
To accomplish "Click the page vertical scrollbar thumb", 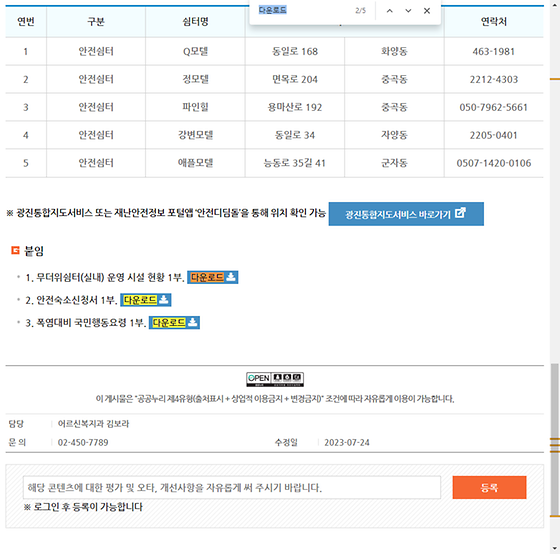I will (555, 439).
